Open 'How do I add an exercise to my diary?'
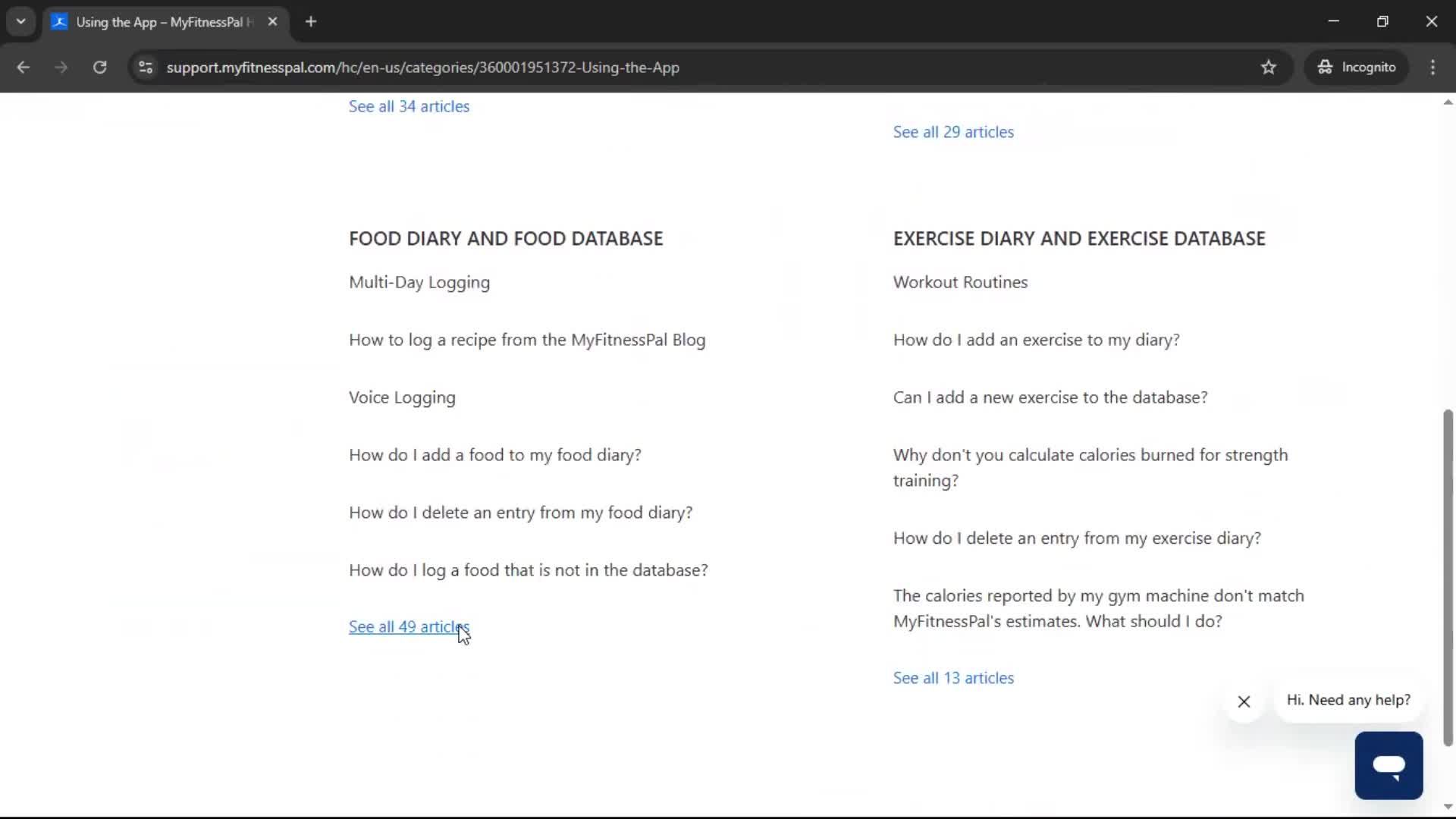 (x=1037, y=340)
